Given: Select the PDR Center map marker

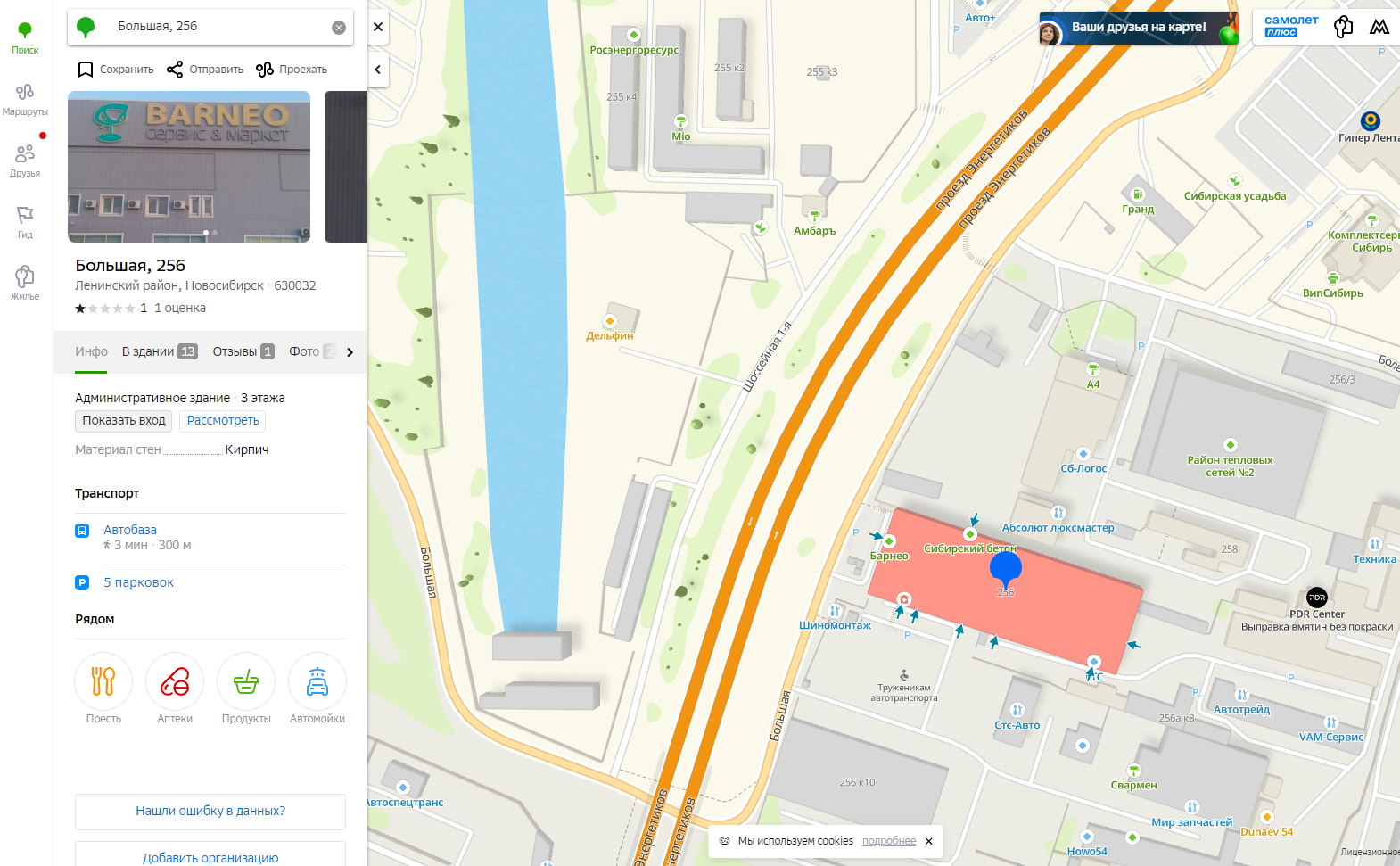Looking at the screenshot, I should pos(1317,598).
